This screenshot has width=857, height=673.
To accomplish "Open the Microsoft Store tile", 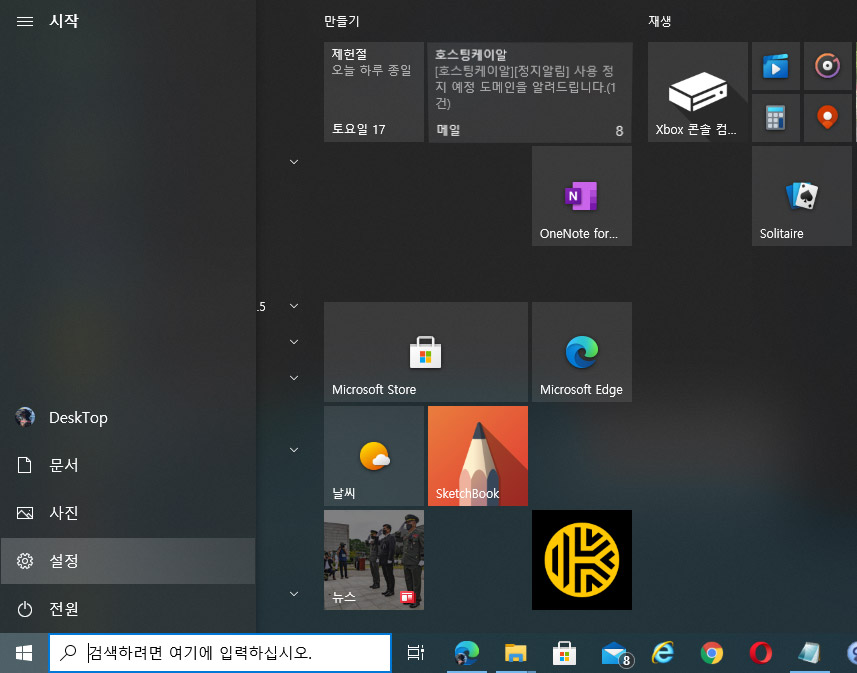I will tap(425, 352).
